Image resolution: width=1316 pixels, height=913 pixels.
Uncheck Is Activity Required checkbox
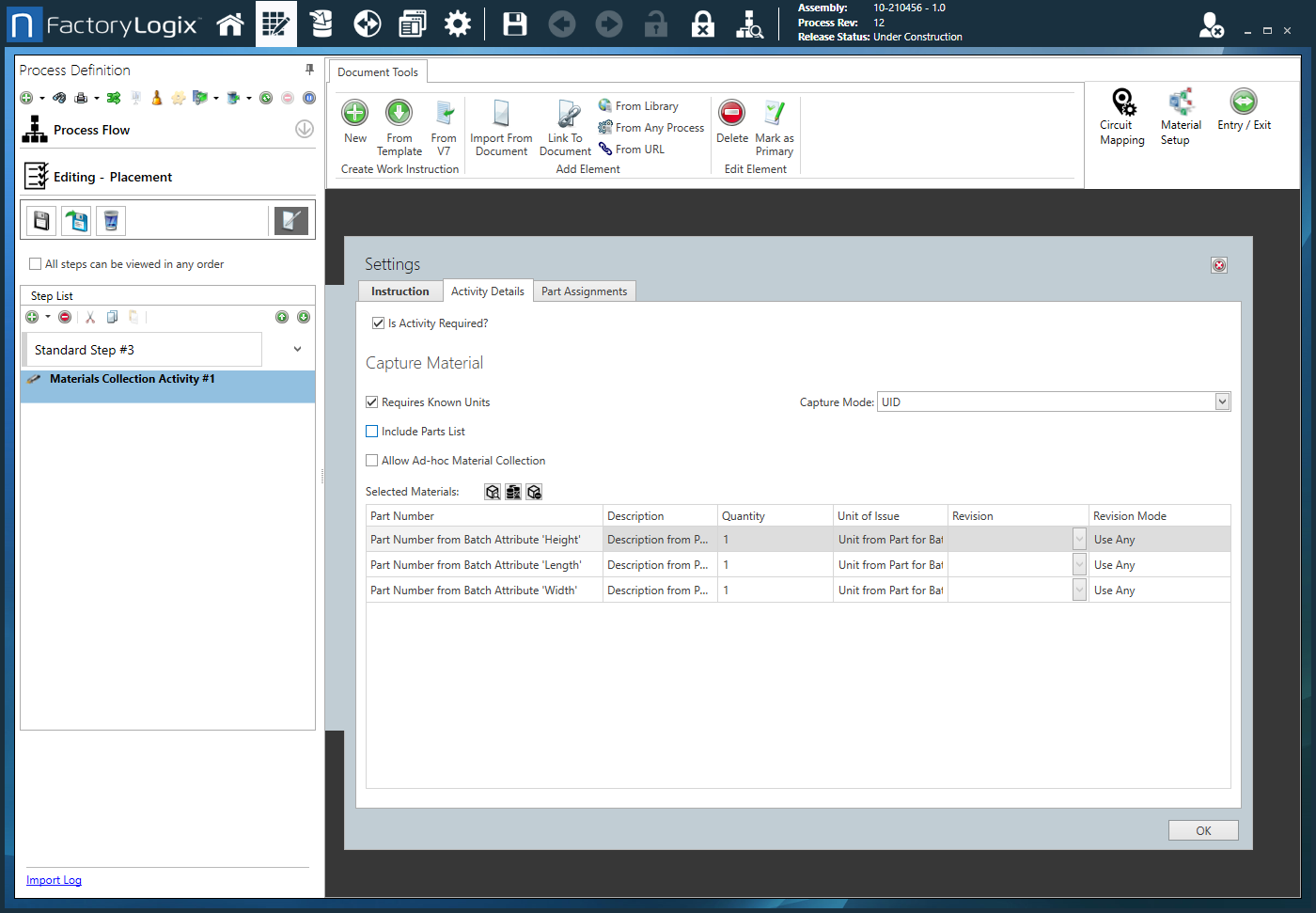pyautogui.click(x=379, y=323)
